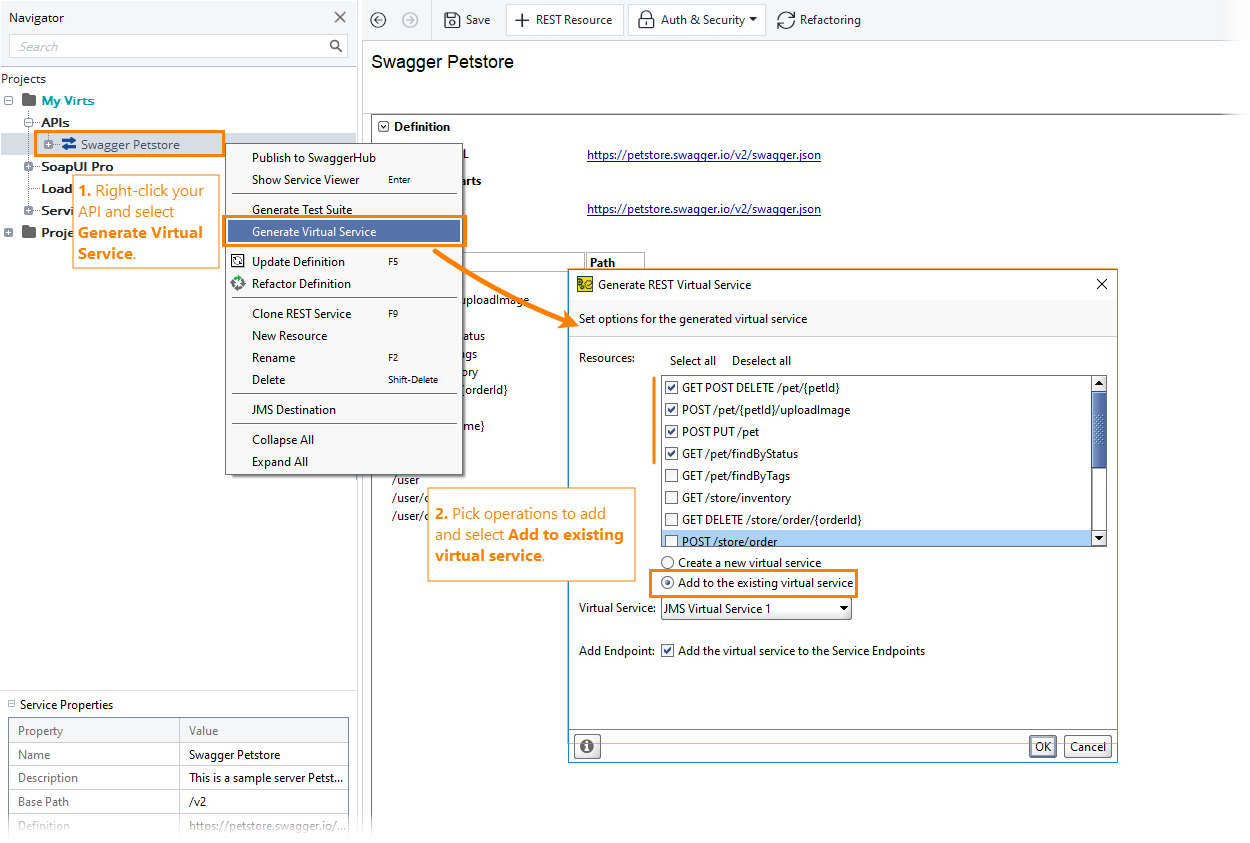Open the Auth & Security dropdown
1250x843 pixels.
point(698,20)
